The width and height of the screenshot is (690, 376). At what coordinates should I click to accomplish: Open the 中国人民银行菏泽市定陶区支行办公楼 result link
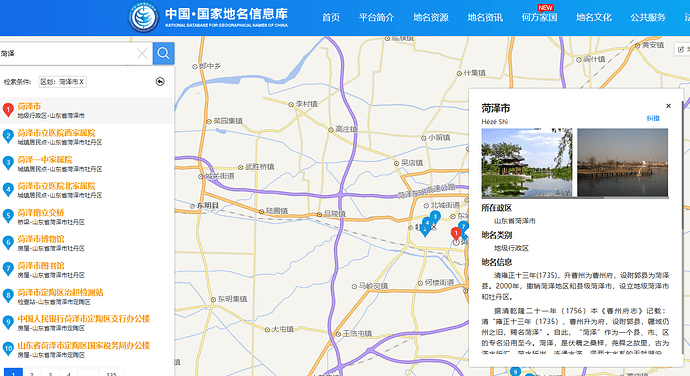click(x=84, y=319)
